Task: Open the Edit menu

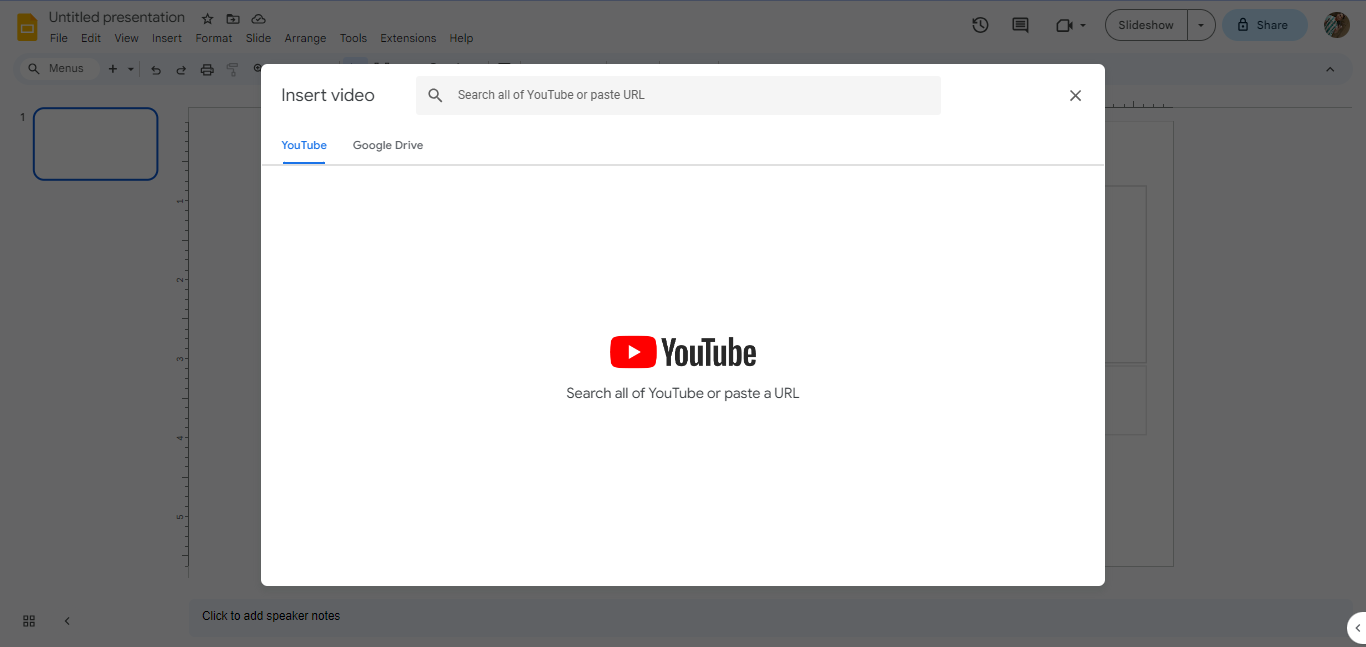Action: click(x=91, y=38)
